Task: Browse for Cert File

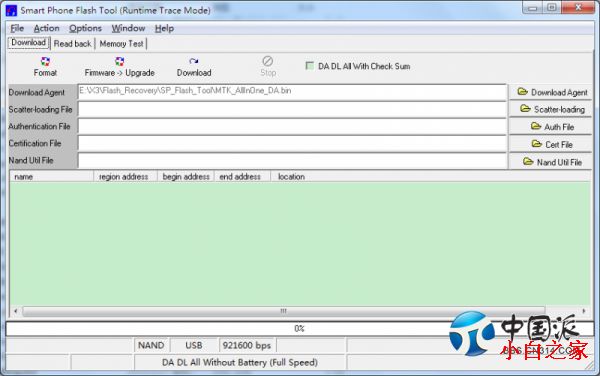Action: tap(551, 144)
